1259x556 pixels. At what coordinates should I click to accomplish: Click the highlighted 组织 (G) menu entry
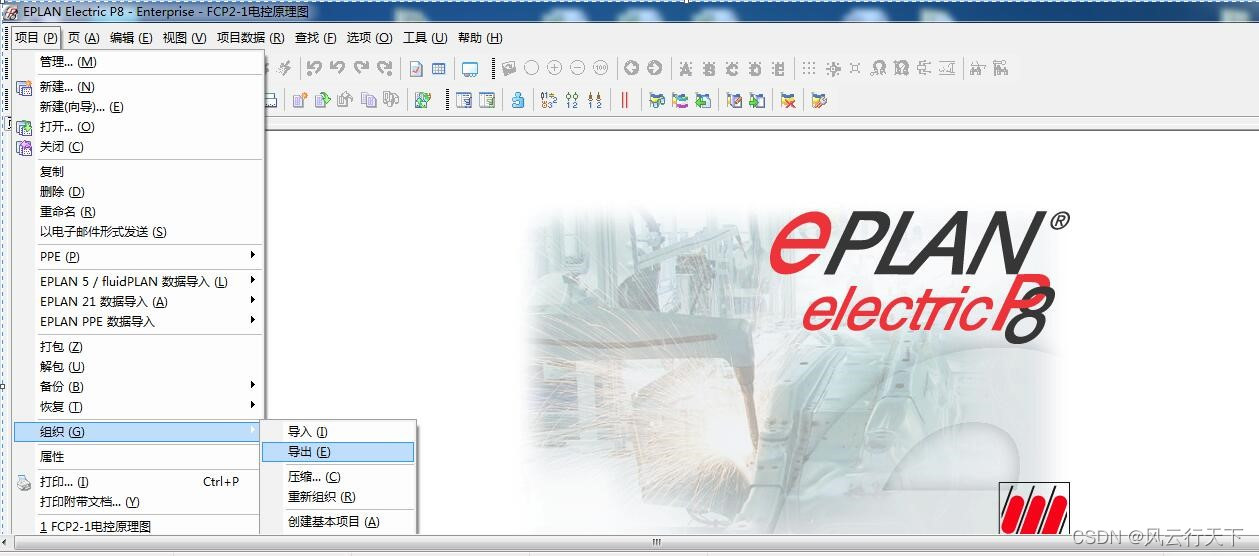[x=137, y=431]
